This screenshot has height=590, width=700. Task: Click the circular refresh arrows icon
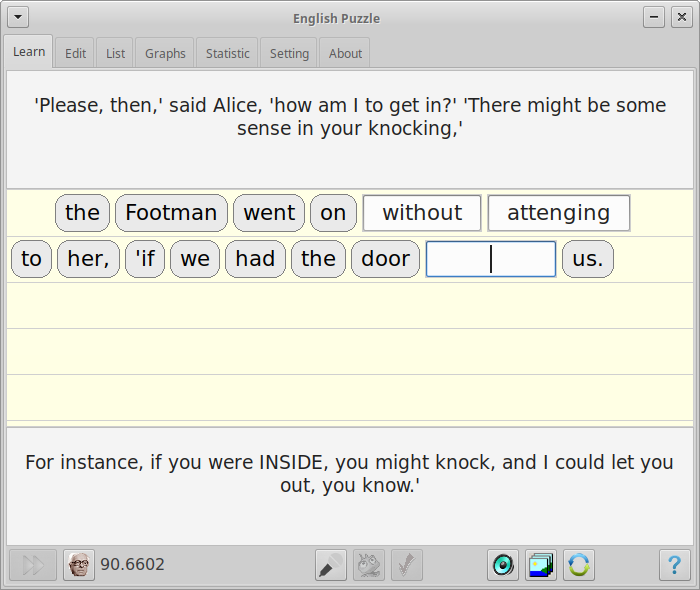click(579, 565)
